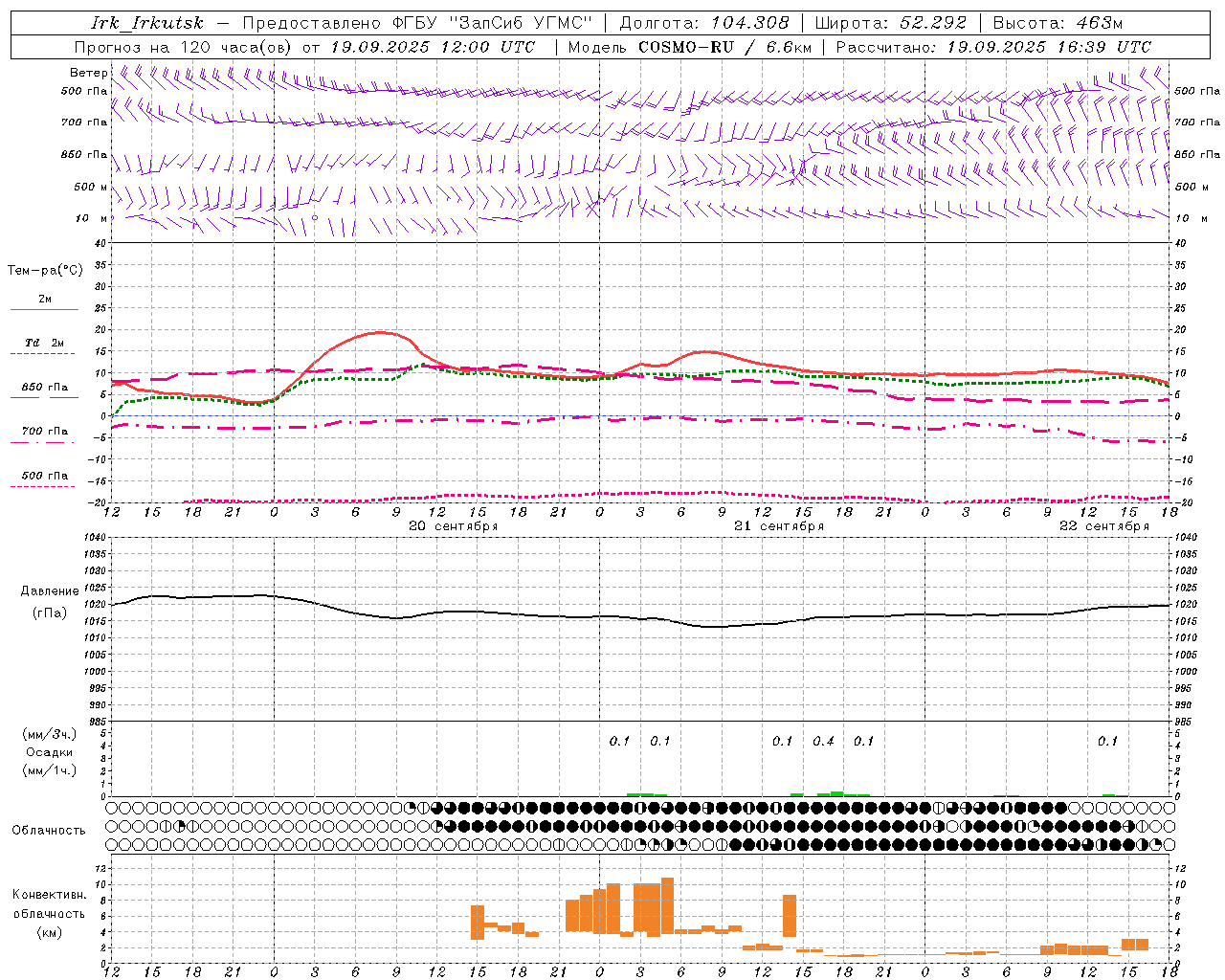The height and width of the screenshot is (980, 1225).
Task: Click the Ветер panel label
Action: tap(88, 73)
